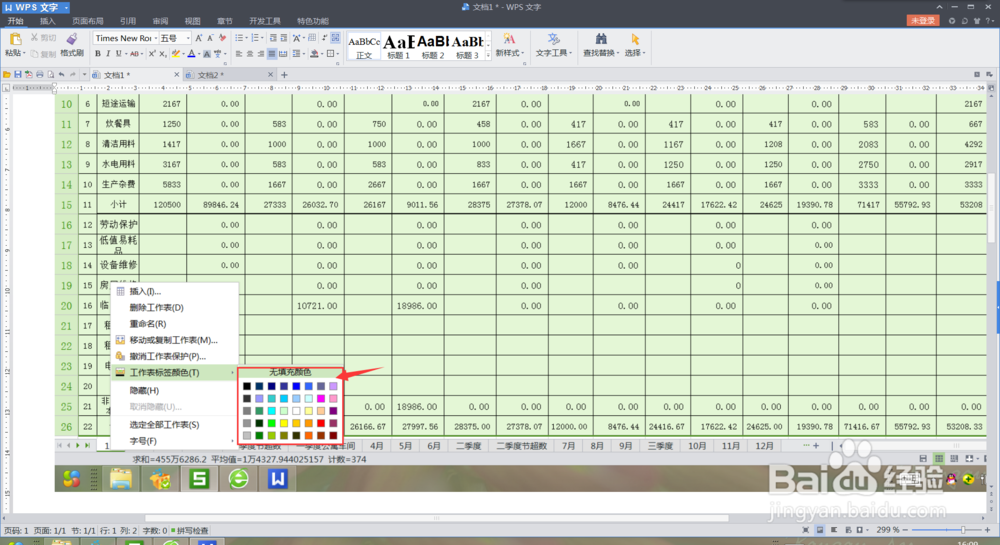The height and width of the screenshot is (545, 1000).
Task: Click the numbered list icon
Action: 256,38
